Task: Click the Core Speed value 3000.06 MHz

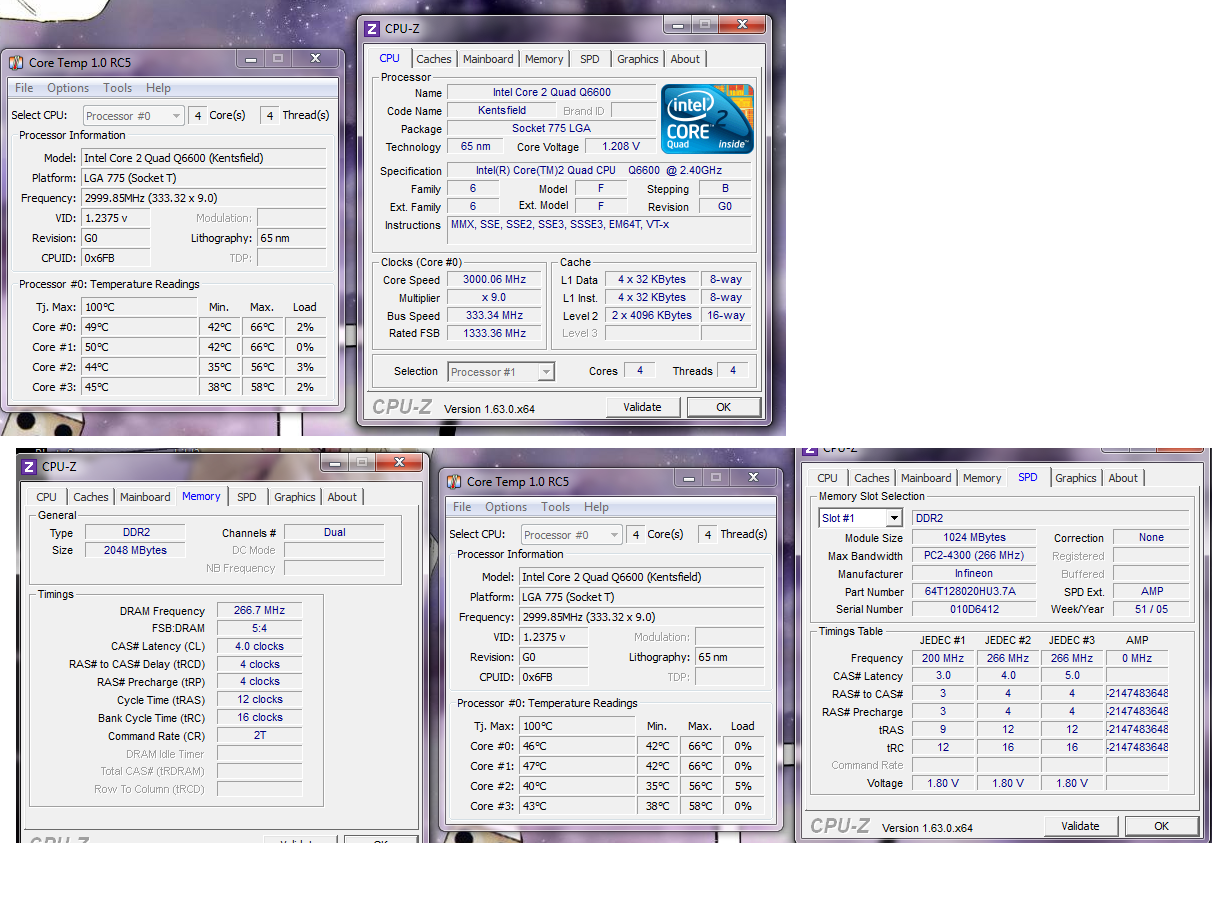Action: coord(494,280)
